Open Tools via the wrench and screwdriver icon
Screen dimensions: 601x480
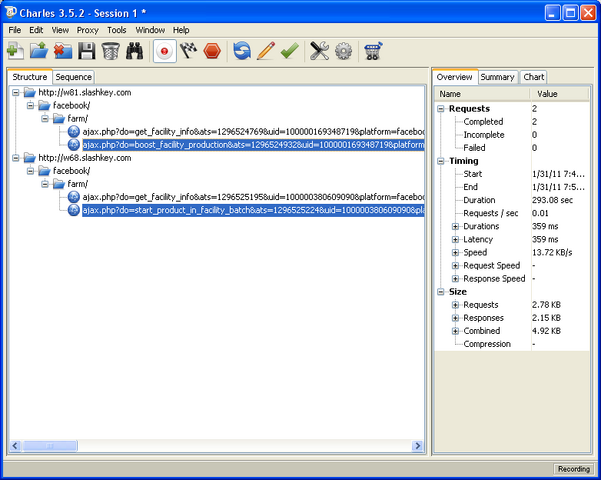point(319,51)
